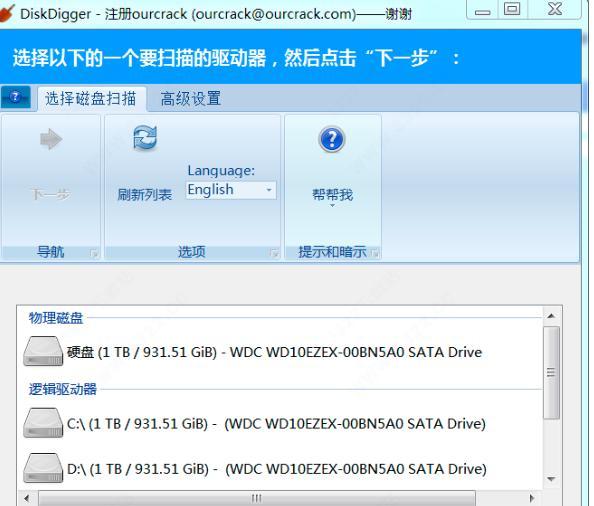Click the D:\ logical drive icon
The height and width of the screenshot is (506, 594).
[x=43, y=468]
